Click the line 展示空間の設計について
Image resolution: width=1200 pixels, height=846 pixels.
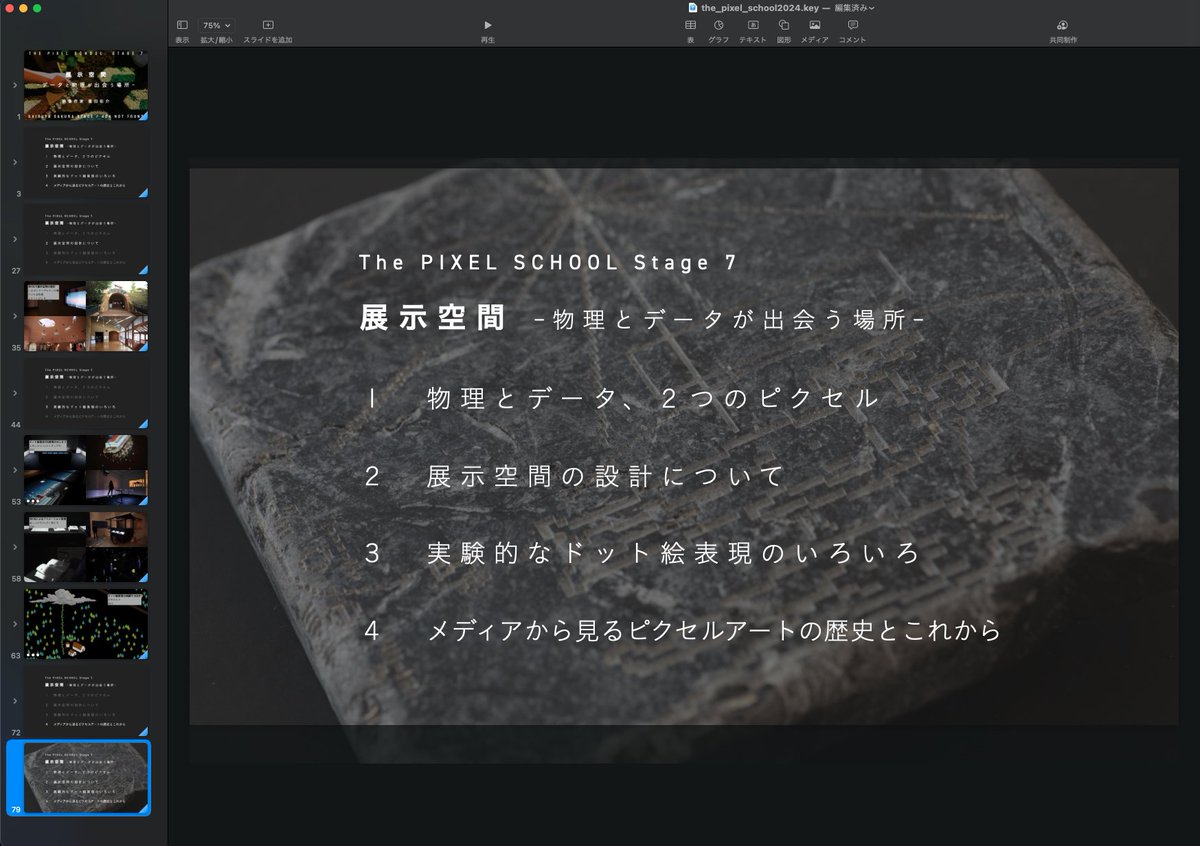coord(605,476)
